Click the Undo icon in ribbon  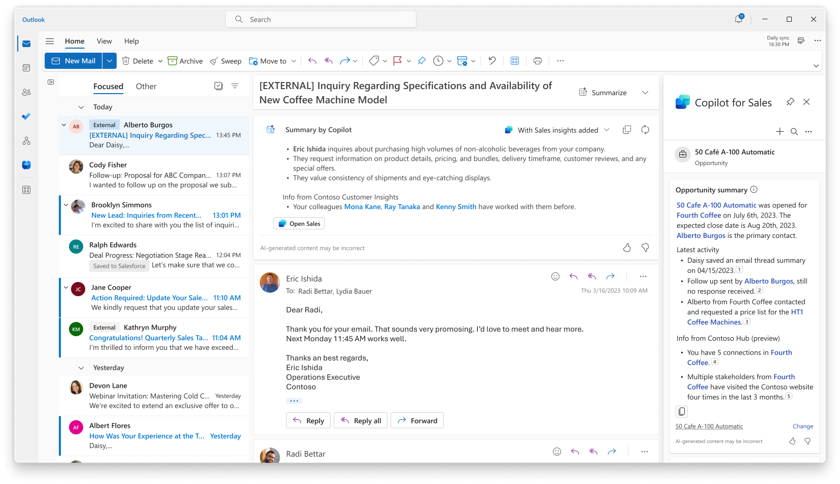pos(492,61)
